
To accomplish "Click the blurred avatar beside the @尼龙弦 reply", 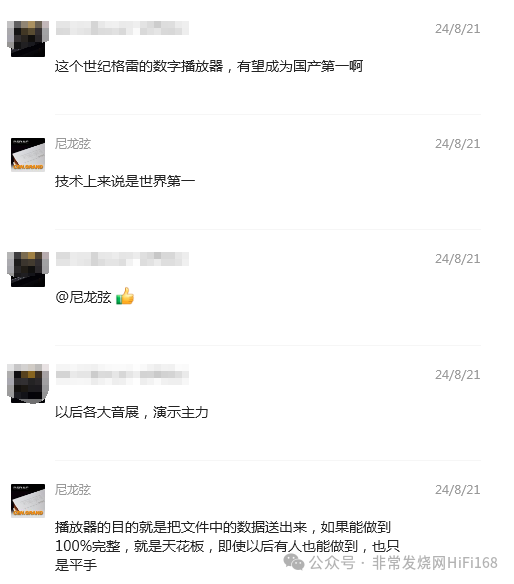I will (x=28, y=269).
